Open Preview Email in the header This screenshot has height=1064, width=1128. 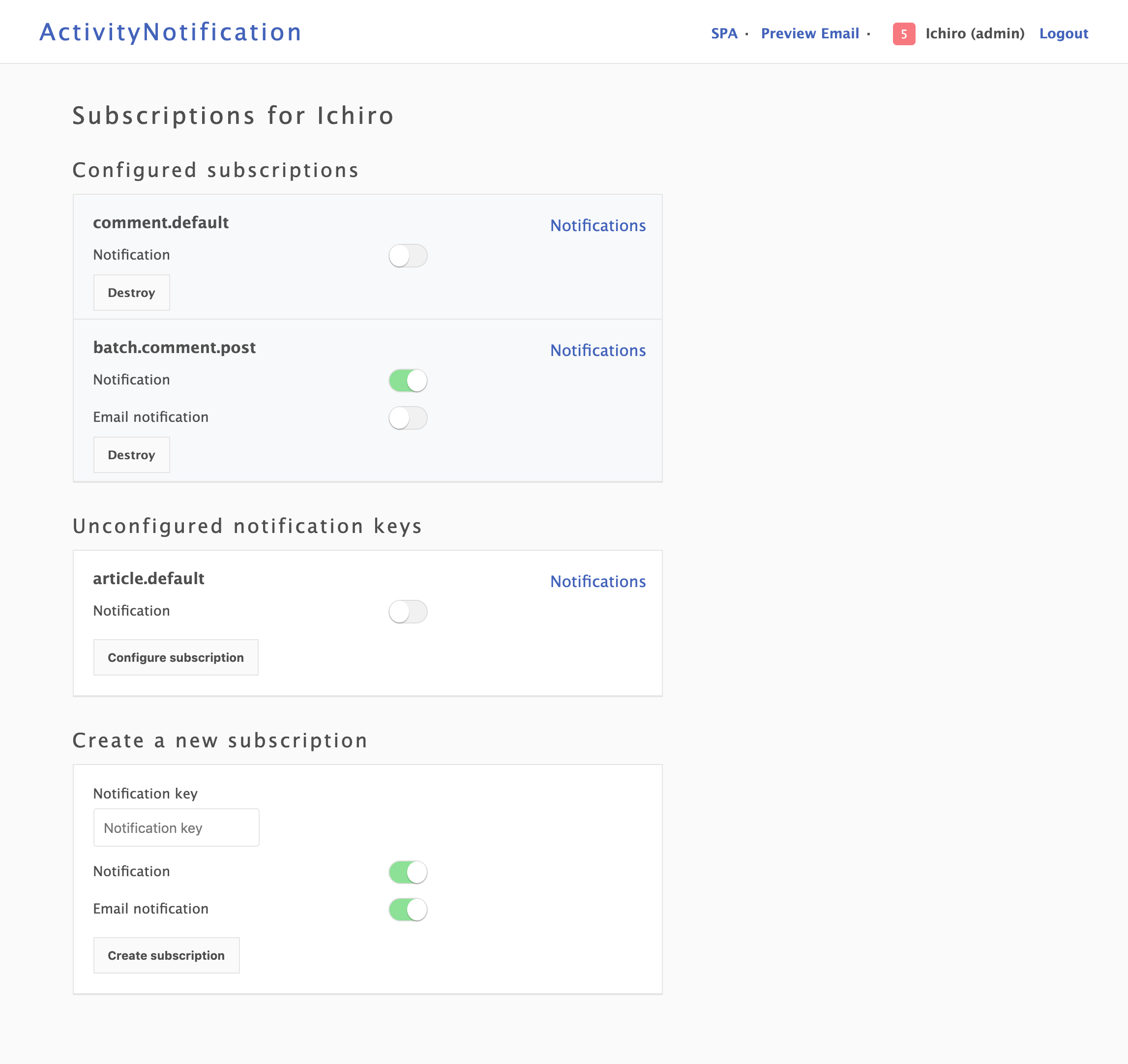[810, 33]
